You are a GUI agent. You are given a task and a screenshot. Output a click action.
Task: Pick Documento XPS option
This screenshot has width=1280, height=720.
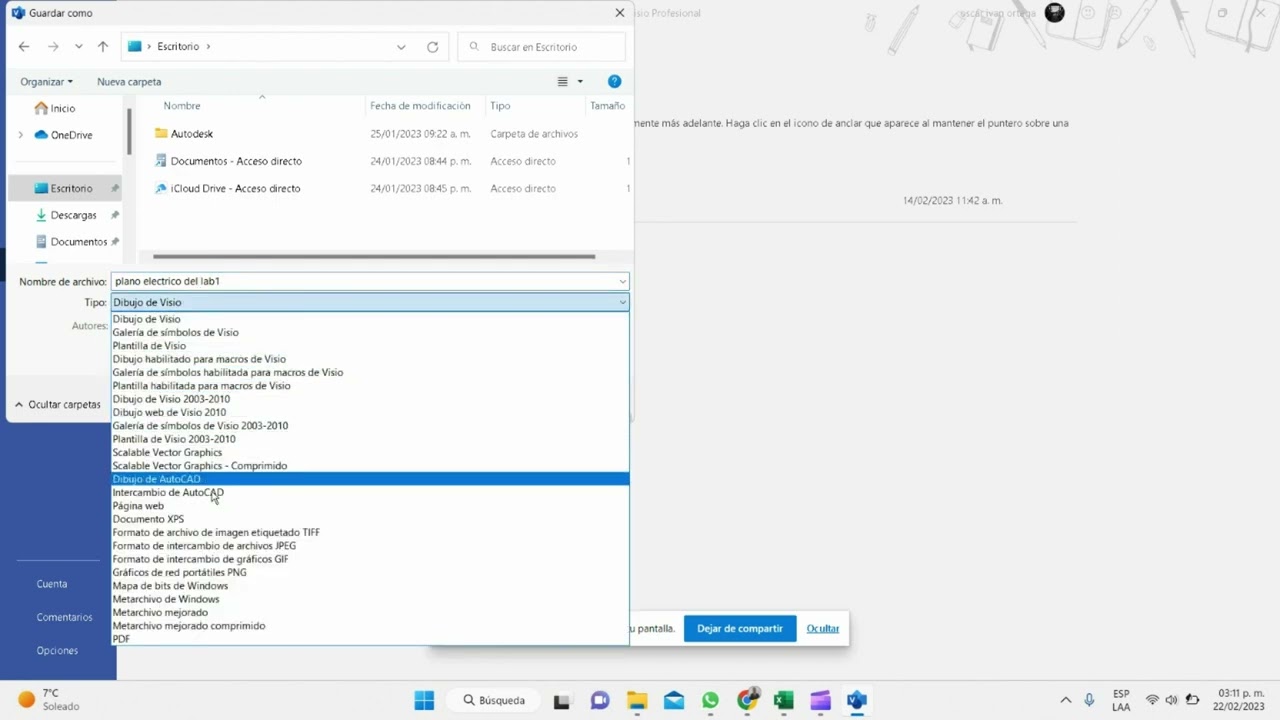coord(370,519)
